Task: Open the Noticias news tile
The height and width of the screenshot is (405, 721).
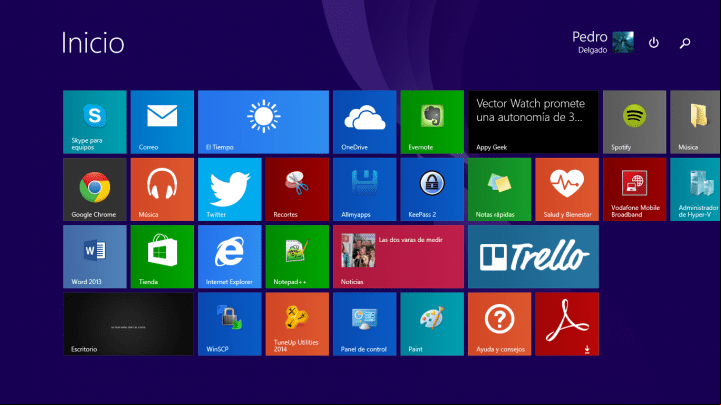Action: coord(398,257)
